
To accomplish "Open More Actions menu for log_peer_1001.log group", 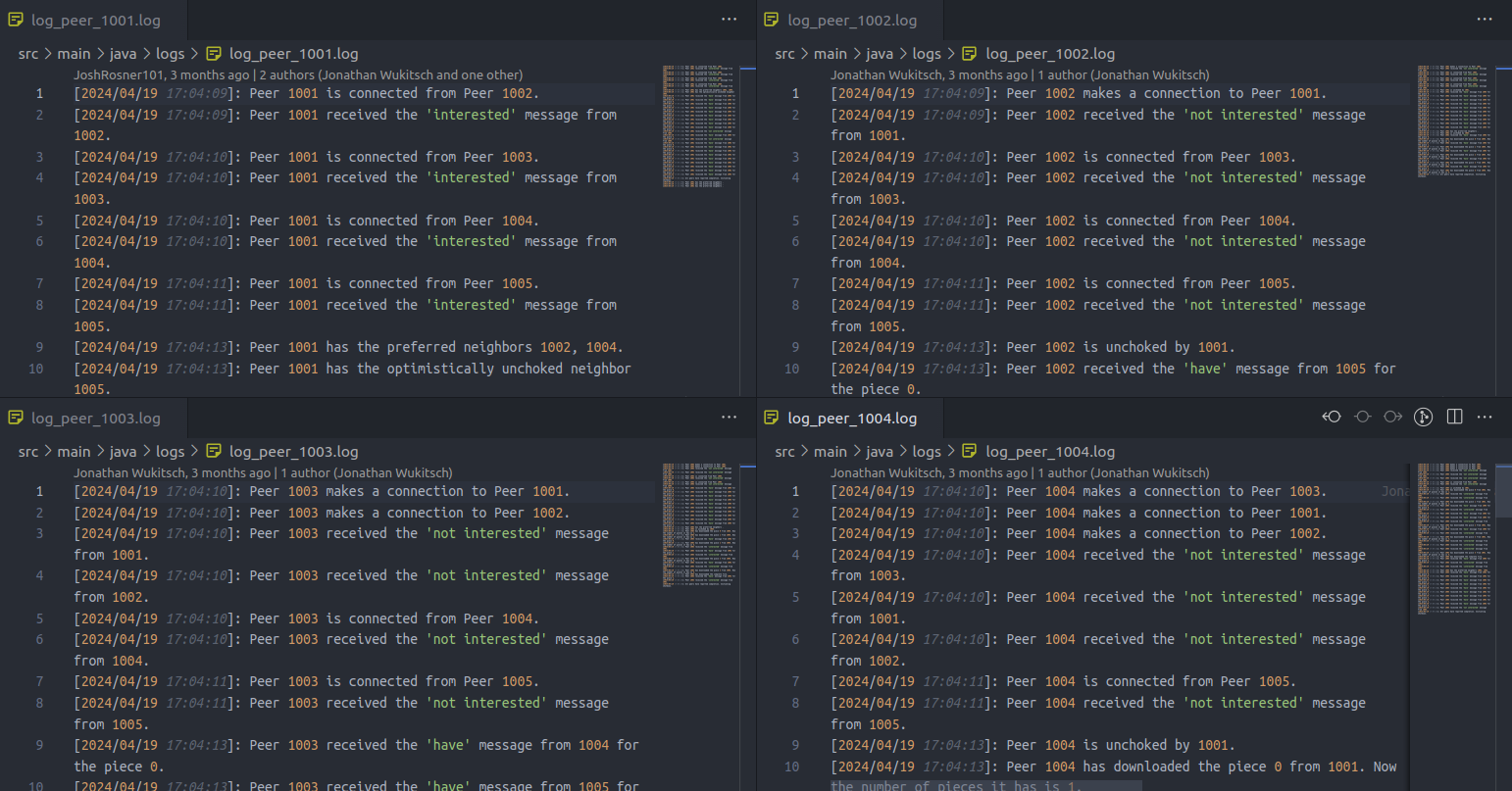I will click(729, 20).
